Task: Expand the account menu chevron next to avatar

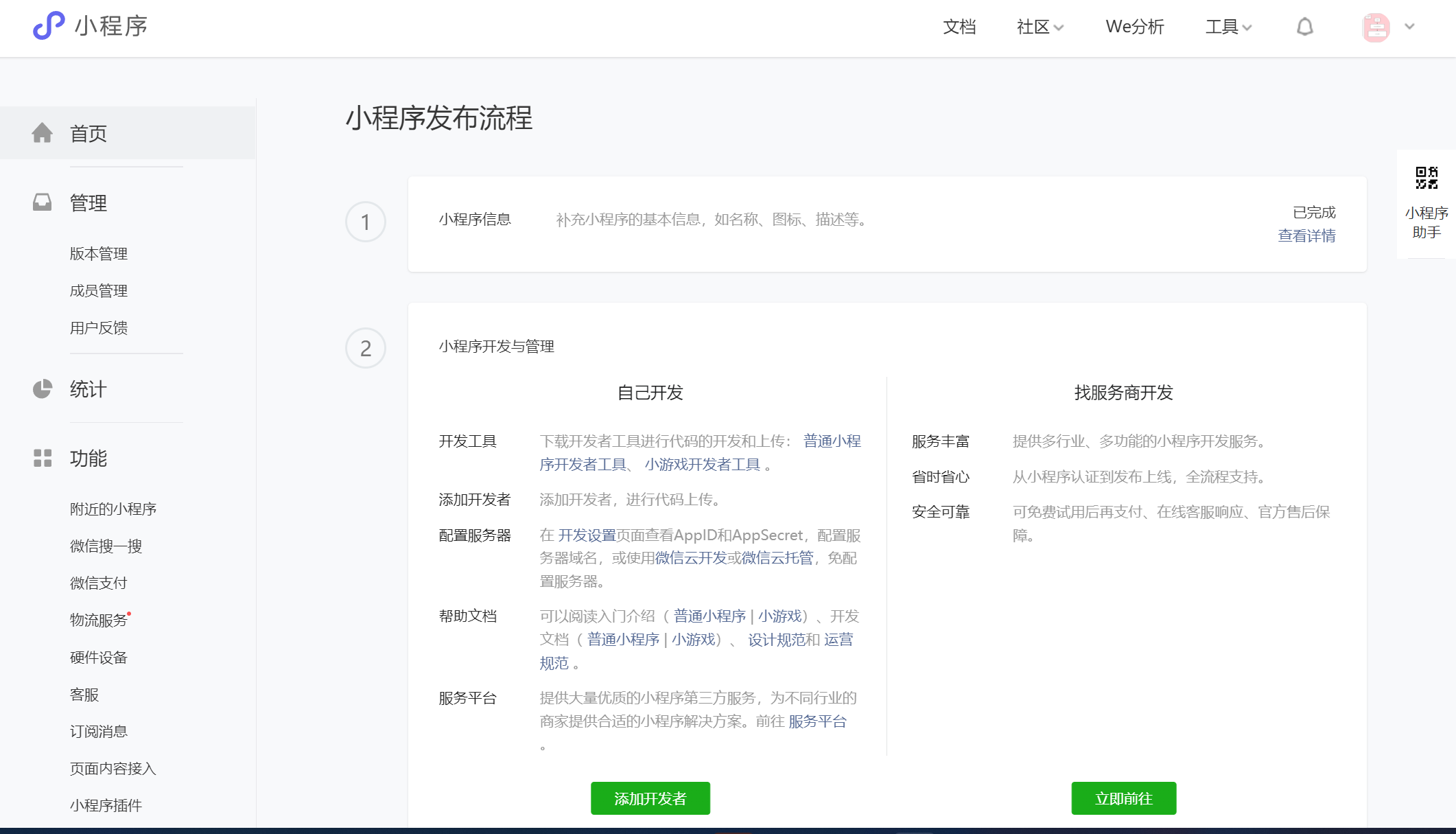Action: tap(1409, 27)
